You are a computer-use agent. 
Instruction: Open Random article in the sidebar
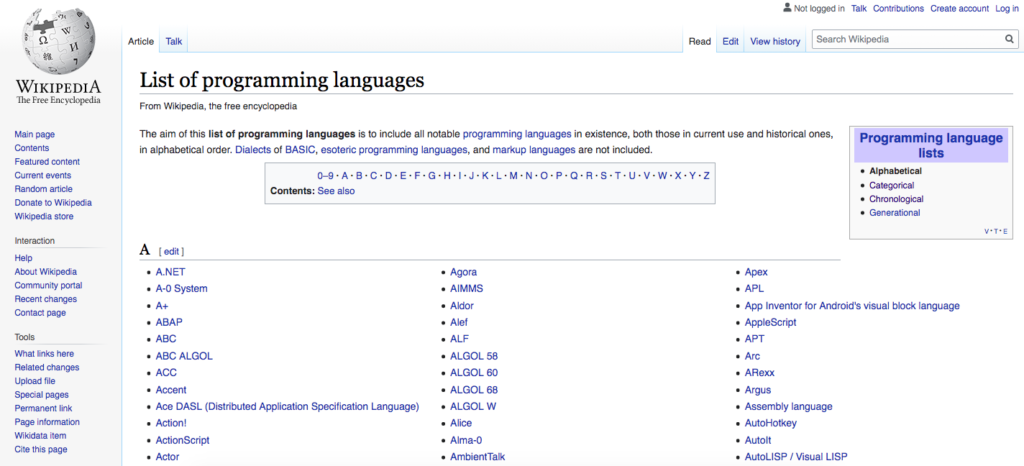43,189
